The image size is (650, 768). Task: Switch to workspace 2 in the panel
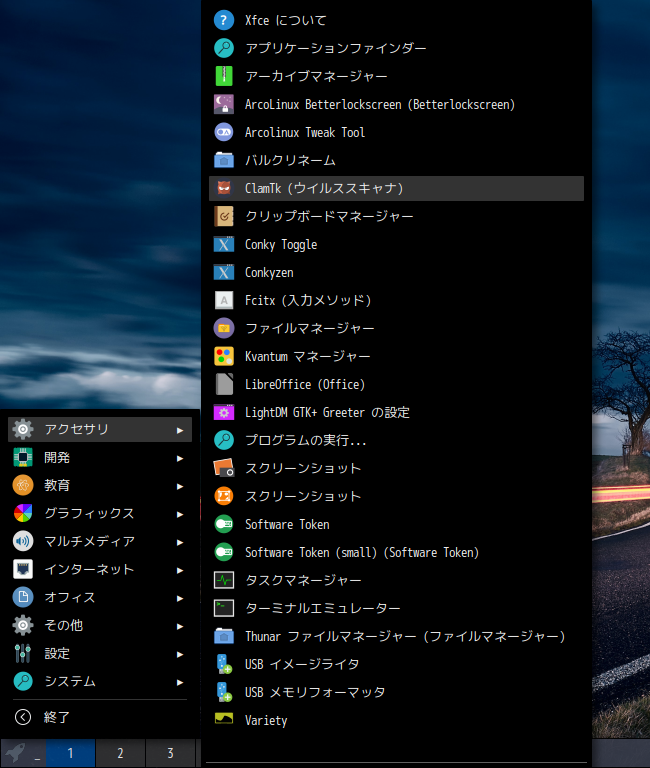[120, 753]
